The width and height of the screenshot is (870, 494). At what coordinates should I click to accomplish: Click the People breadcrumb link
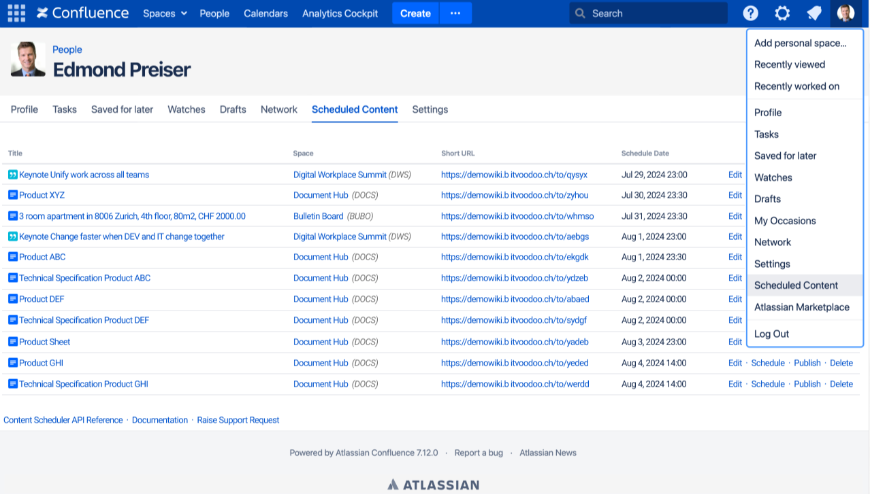pyautogui.click(x=67, y=49)
